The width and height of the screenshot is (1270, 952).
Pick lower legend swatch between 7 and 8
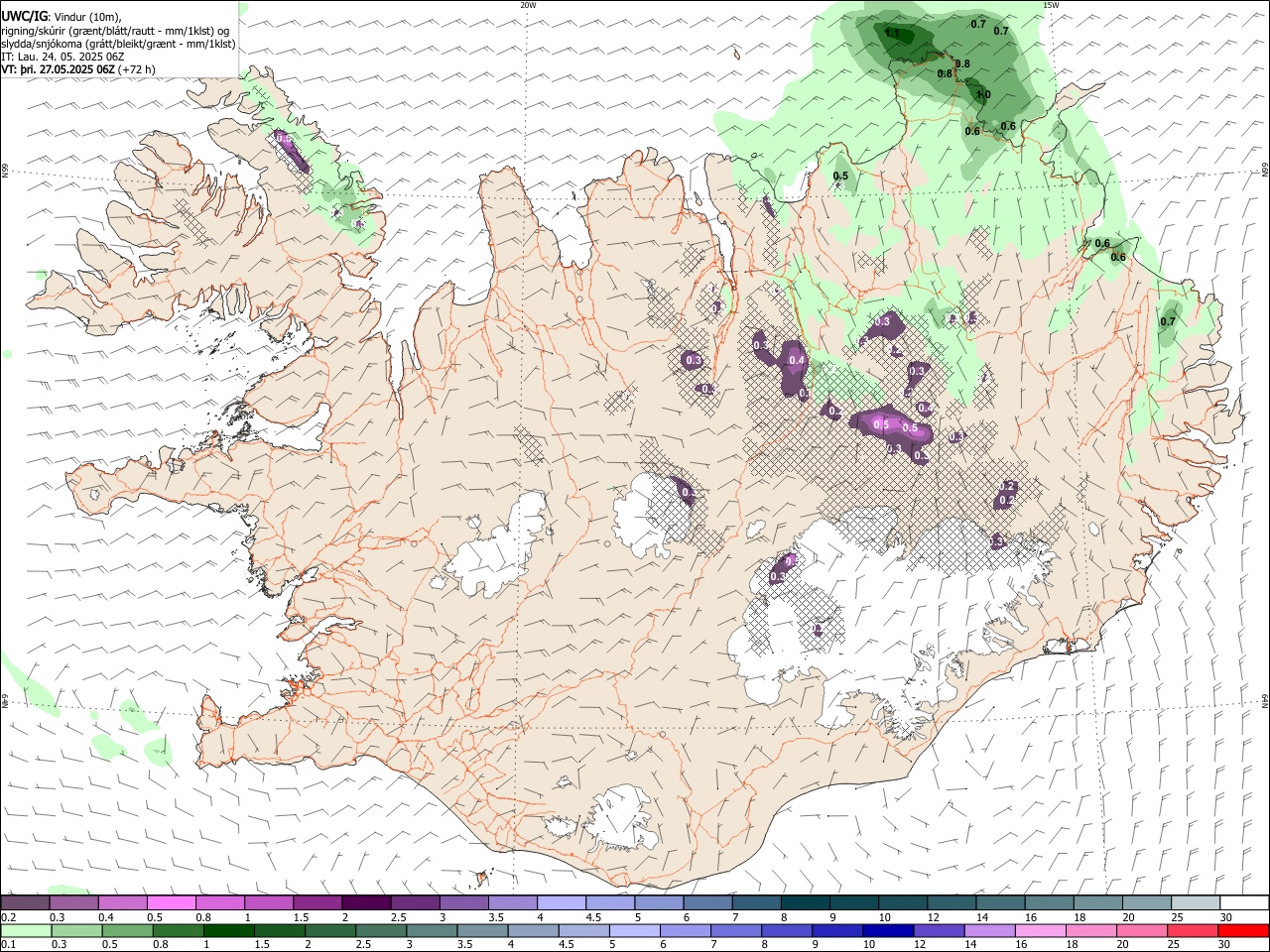coord(735,931)
